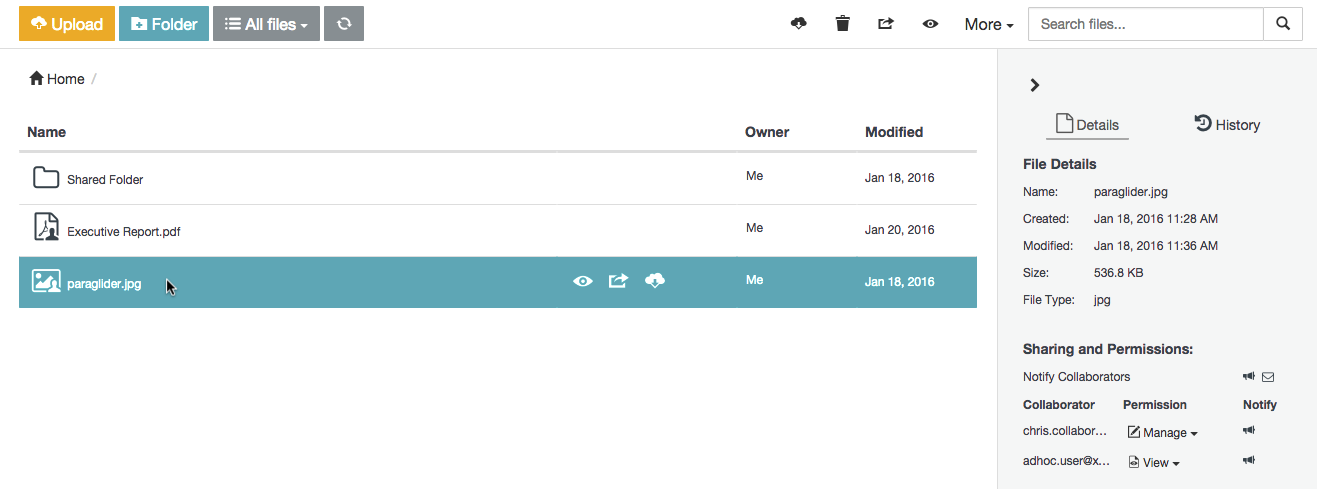Delete using the trash can icon
The image size is (1317, 489).
pos(843,24)
